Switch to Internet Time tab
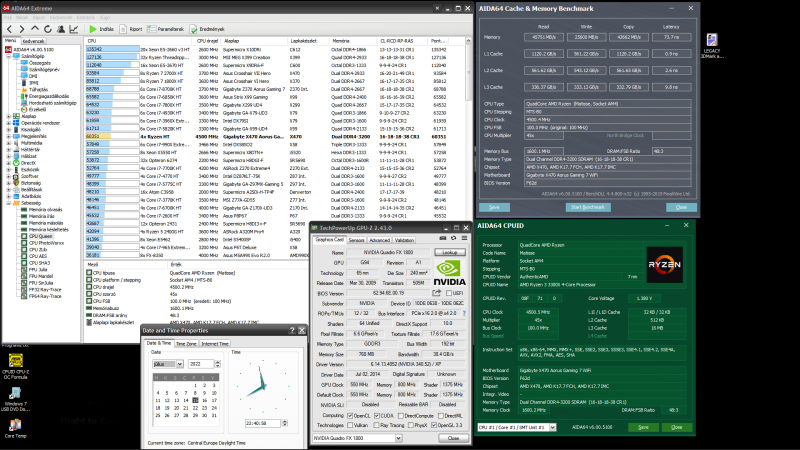The width and height of the screenshot is (800, 450). click(x=215, y=344)
